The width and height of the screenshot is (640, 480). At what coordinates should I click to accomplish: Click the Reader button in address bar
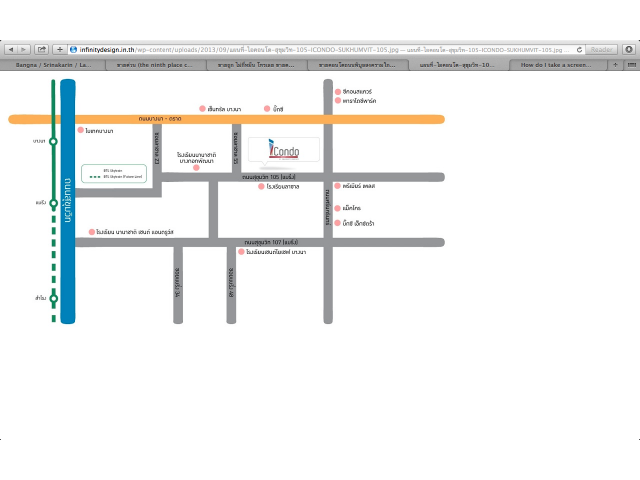[602, 48]
